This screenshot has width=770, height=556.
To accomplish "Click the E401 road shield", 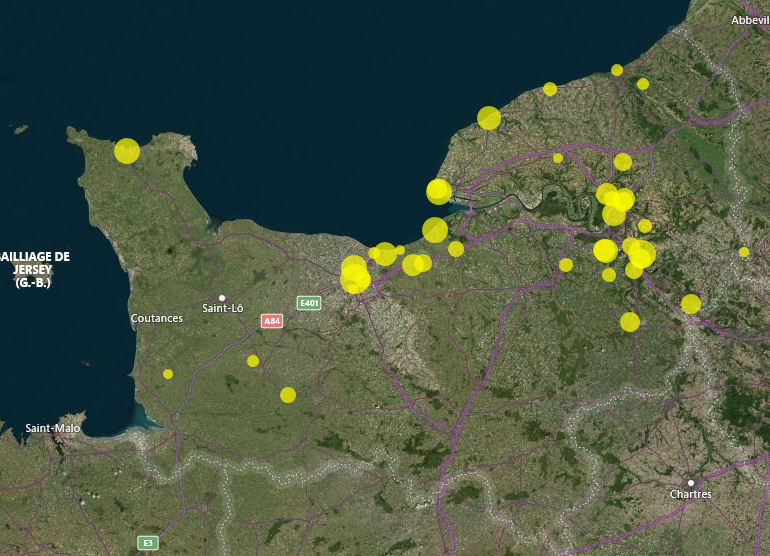I will tap(309, 303).
